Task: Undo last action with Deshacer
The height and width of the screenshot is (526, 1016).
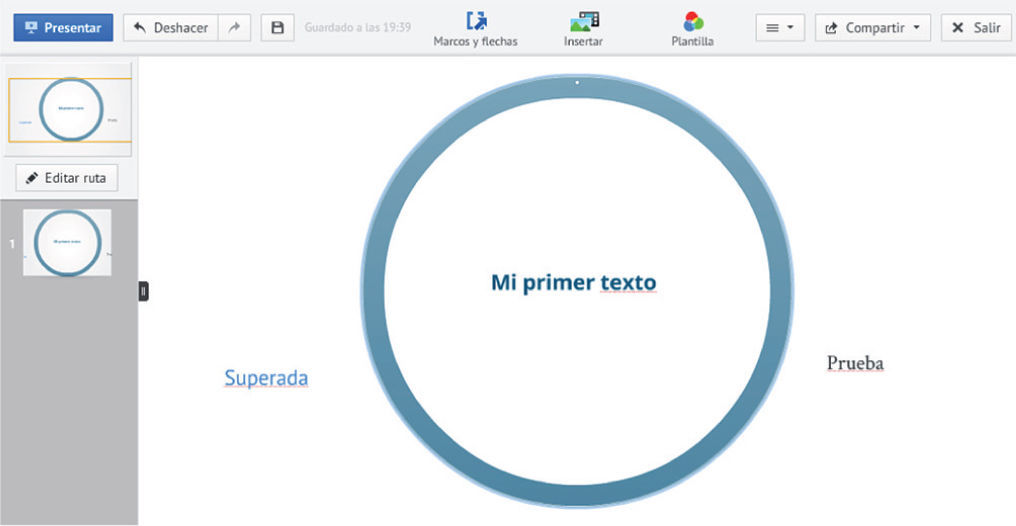Action: [170, 28]
